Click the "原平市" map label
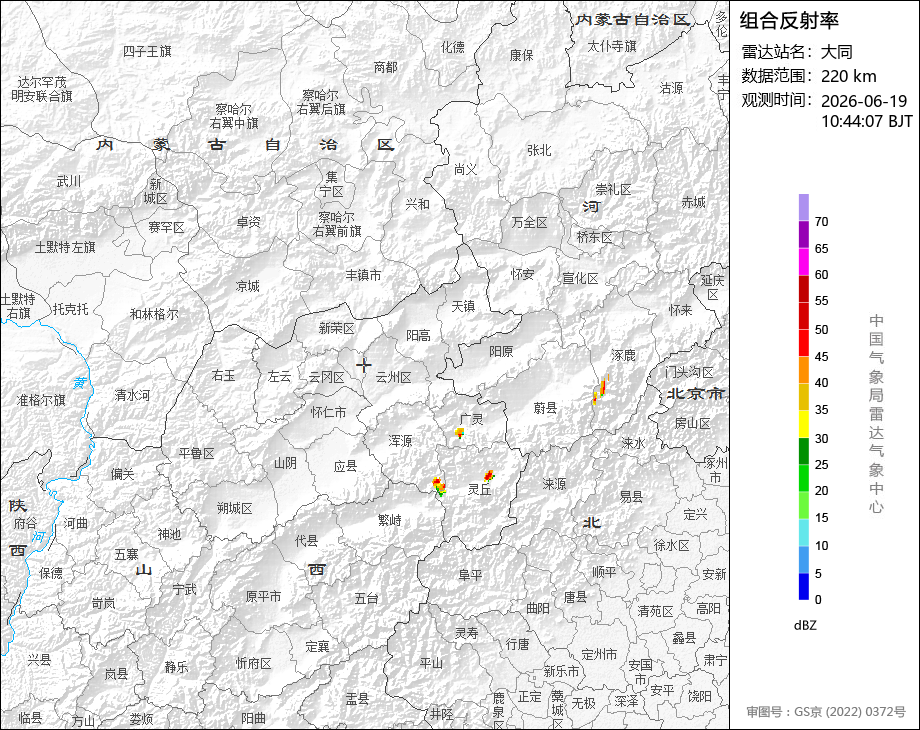Image resolution: width=920 pixels, height=730 pixels. [263, 596]
